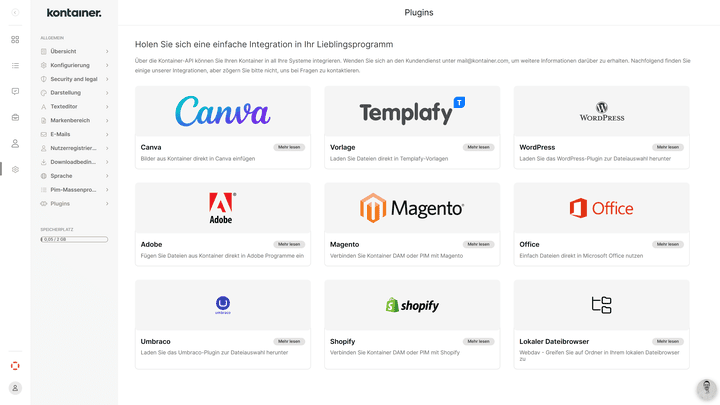Expand the Konfigurierung menu chevron

click(x=107, y=65)
